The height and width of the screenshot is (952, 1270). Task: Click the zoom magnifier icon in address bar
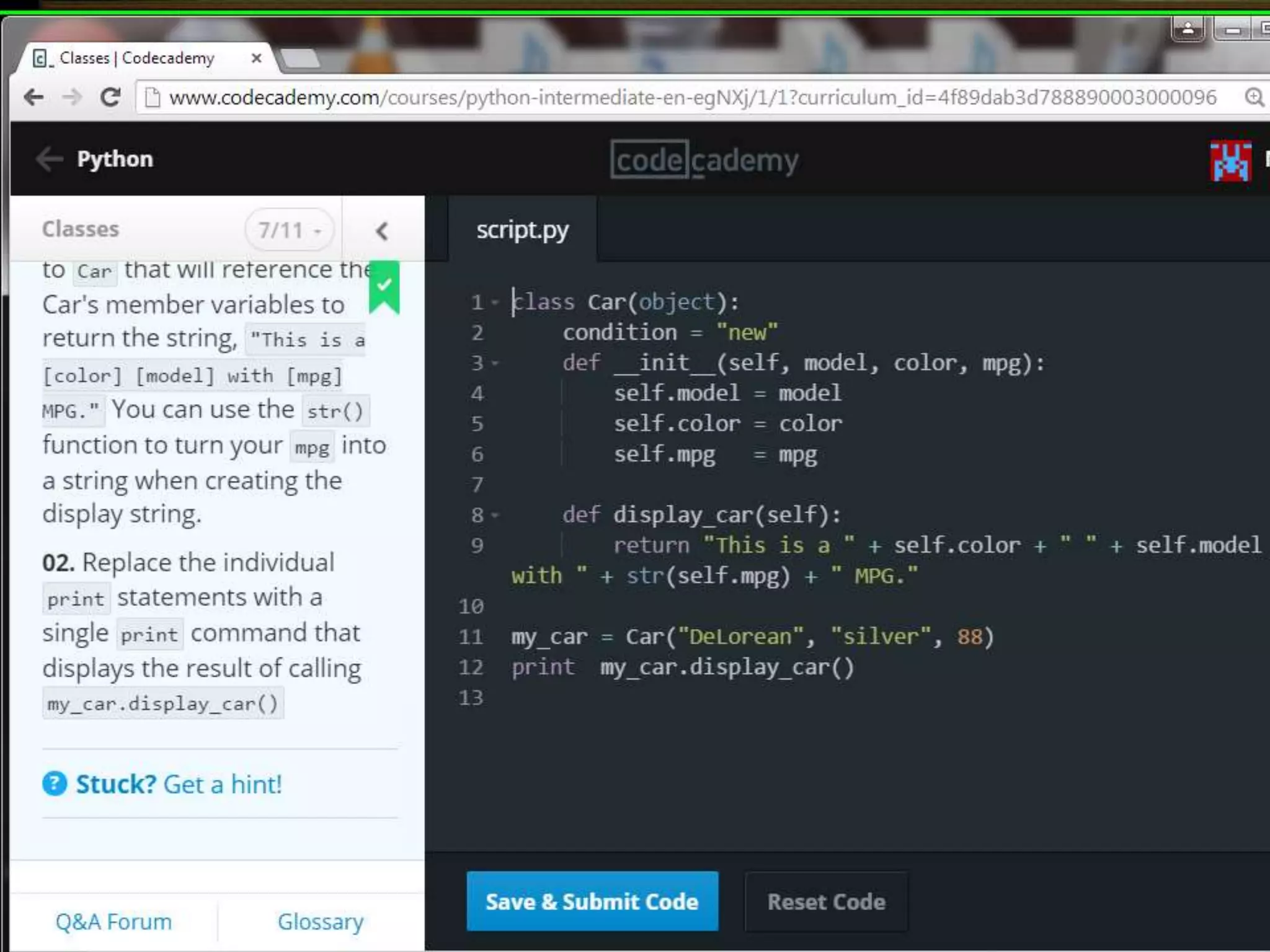[1254, 97]
